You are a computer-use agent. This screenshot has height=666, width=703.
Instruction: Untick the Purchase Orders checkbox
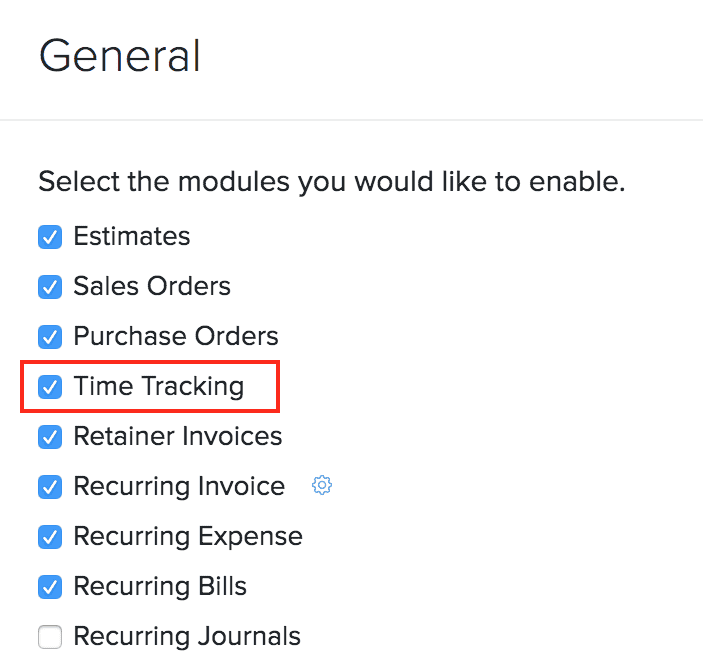point(50,337)
